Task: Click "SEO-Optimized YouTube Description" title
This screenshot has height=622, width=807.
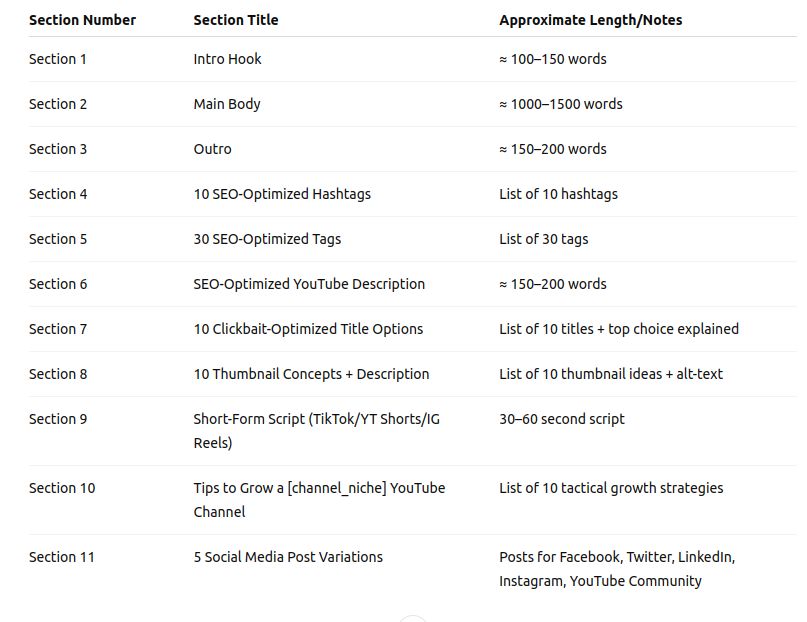Action: pyautogui.click(x=309, y=284)
